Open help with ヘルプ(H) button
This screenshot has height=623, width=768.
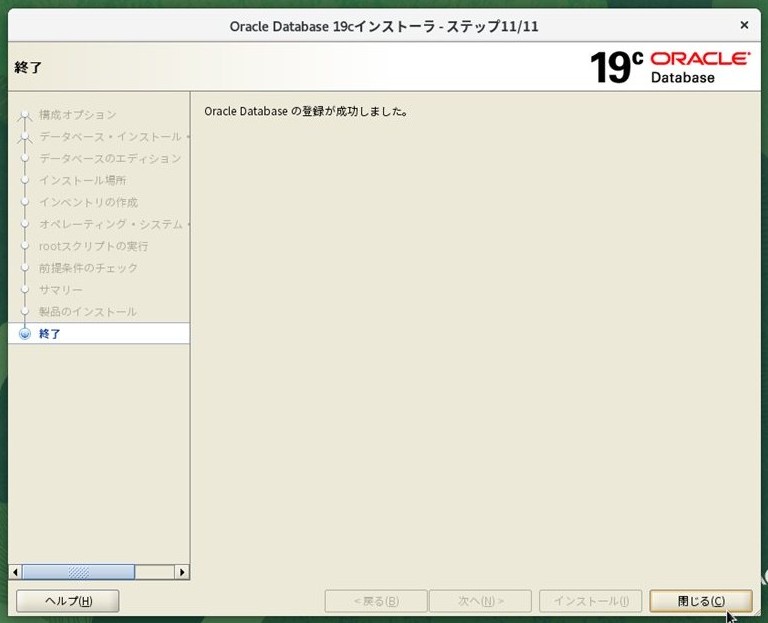click(x=68, y=601)
